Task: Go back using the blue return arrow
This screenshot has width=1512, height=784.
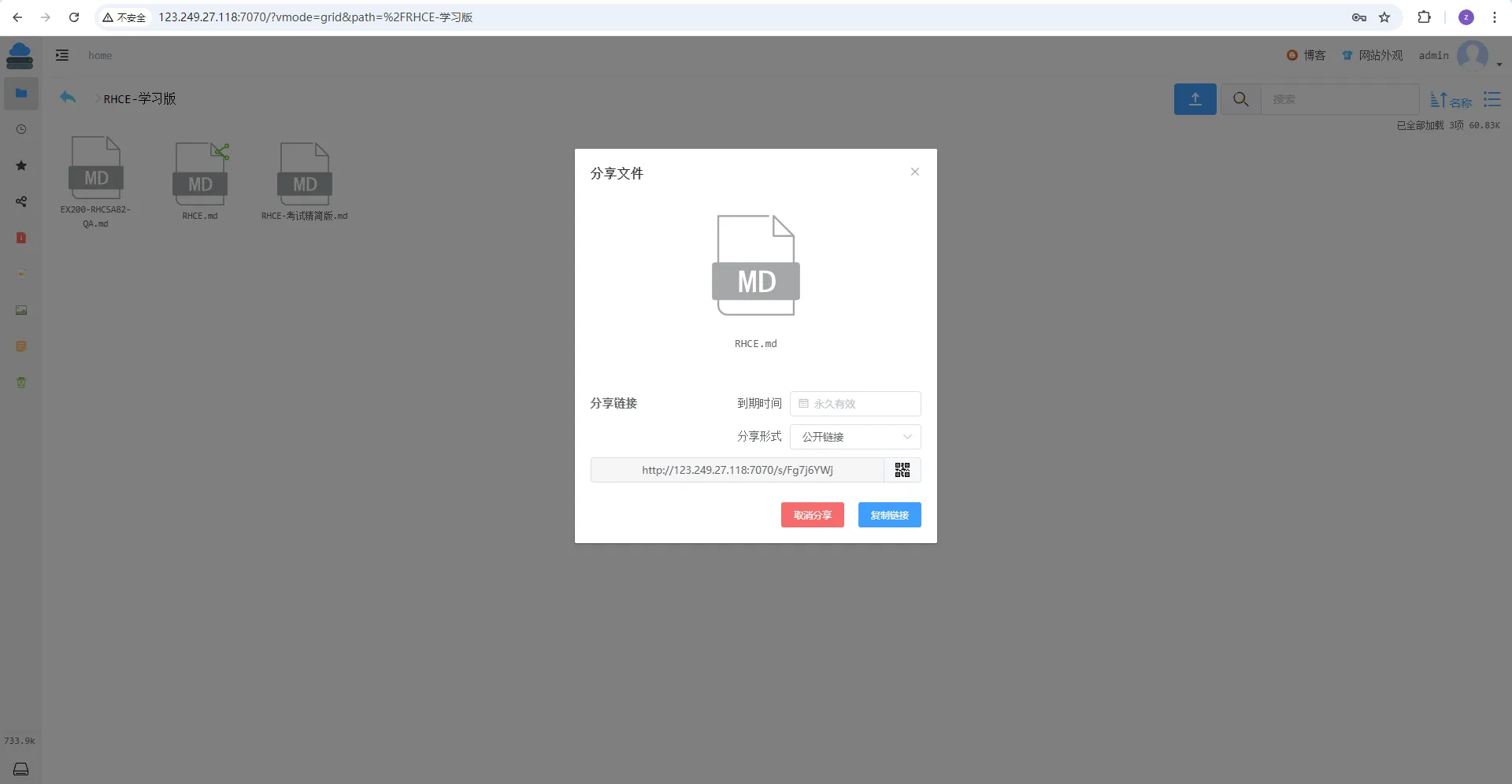Action: pyautogui.click(x=68, y=98)
